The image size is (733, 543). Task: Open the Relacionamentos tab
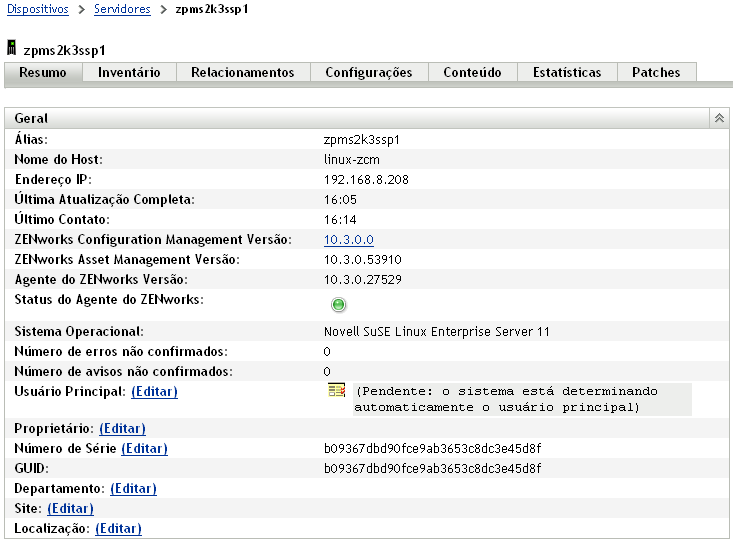click(243, 72)
